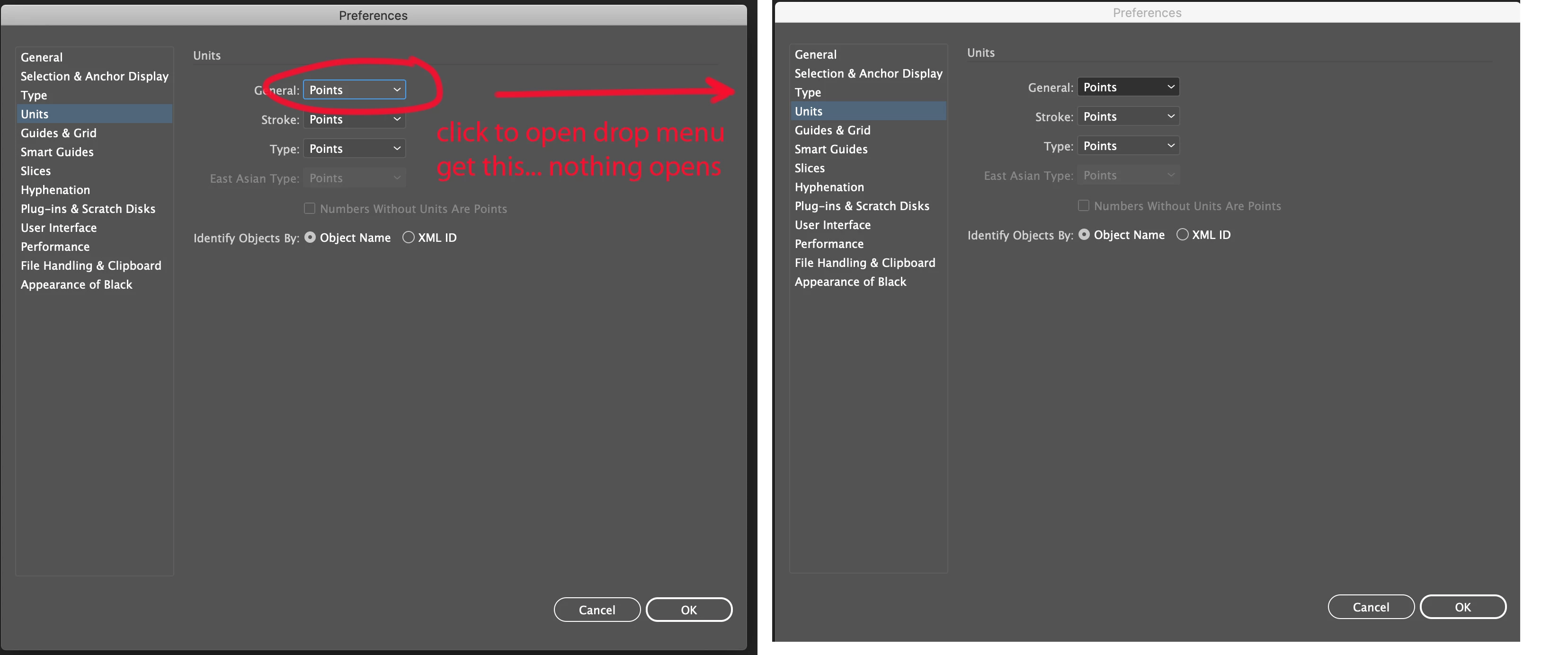1568x655 pixels.
Task: Open General units dropdown in left dialog
Action: click(x=354, y=90)
